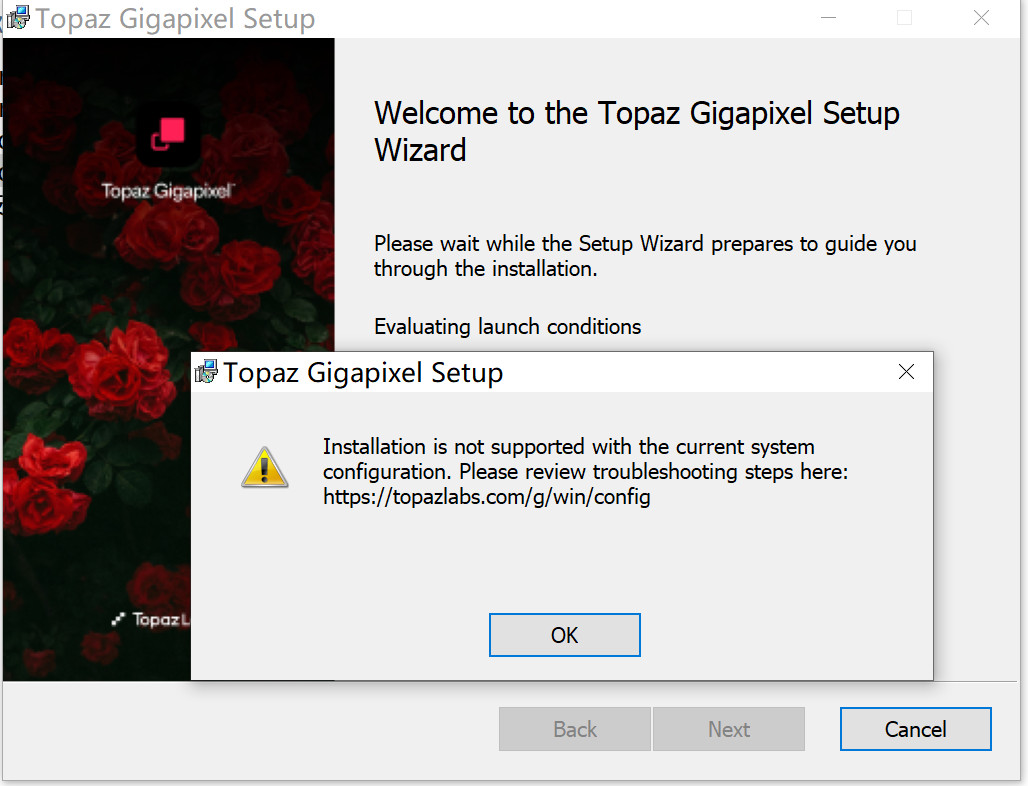Image resolution: width=1028 pixels, height=786 pixels.
Task: Close the error dialog with its X button
Action: tap(906, 372)
